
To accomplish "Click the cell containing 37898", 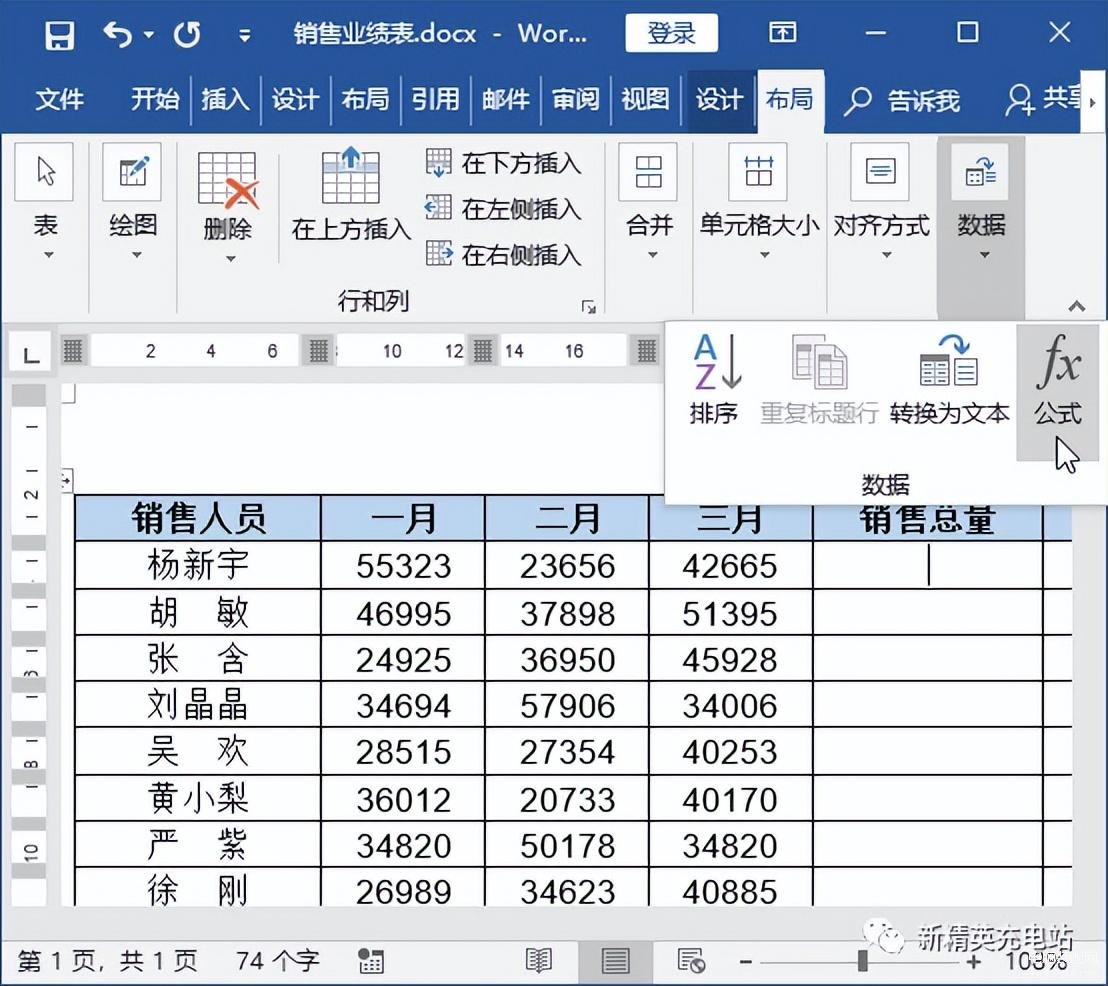I will 567,613.
